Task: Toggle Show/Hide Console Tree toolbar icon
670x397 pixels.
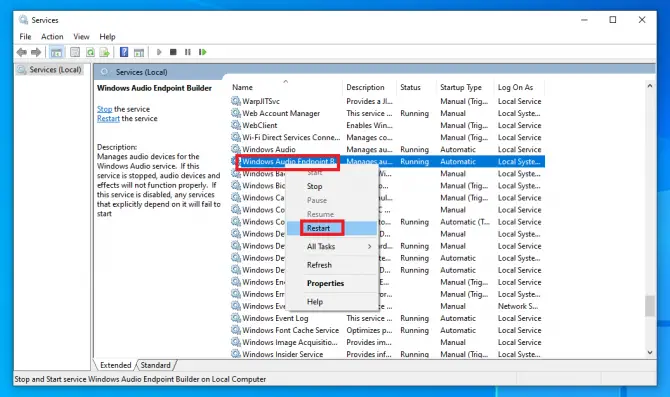Action: point(56,53)
